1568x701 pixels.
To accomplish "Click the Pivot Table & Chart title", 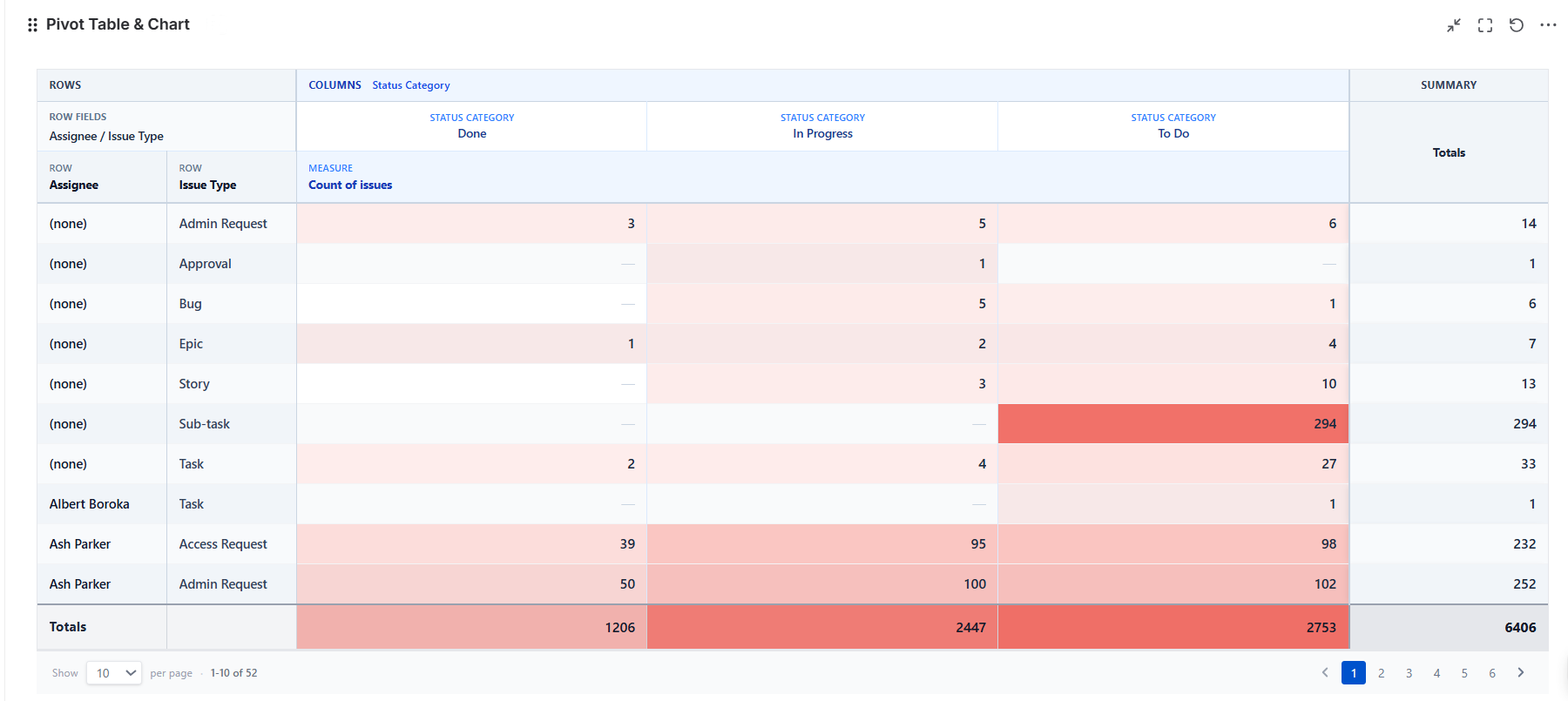I will [x=118, y=24].
